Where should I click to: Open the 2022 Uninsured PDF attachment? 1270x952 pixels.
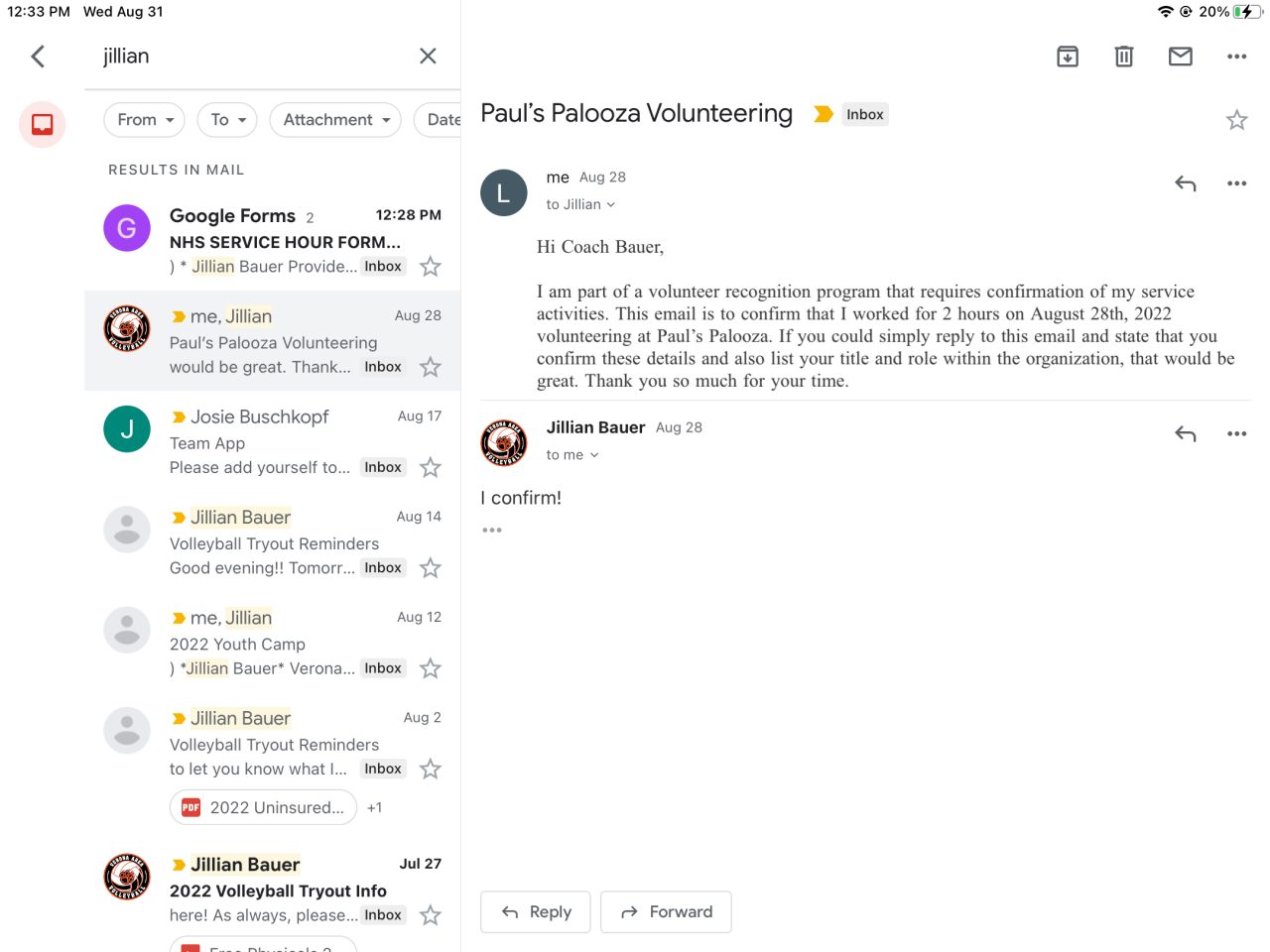[264, 807]
